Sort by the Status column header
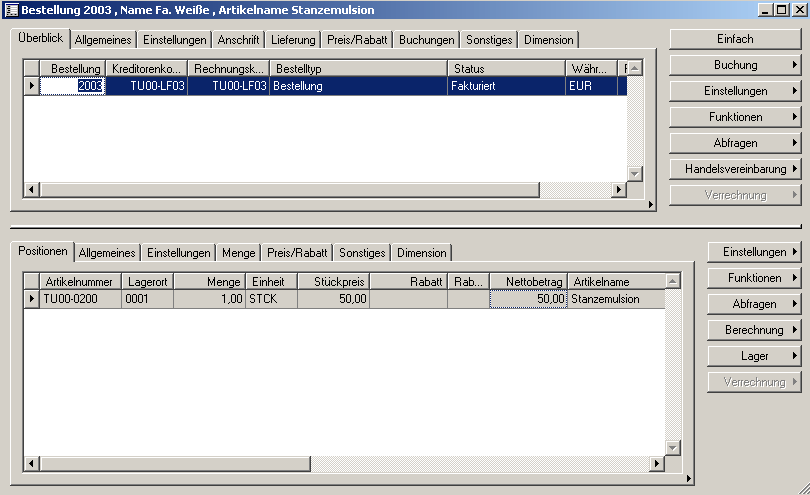 coord(506,68)
